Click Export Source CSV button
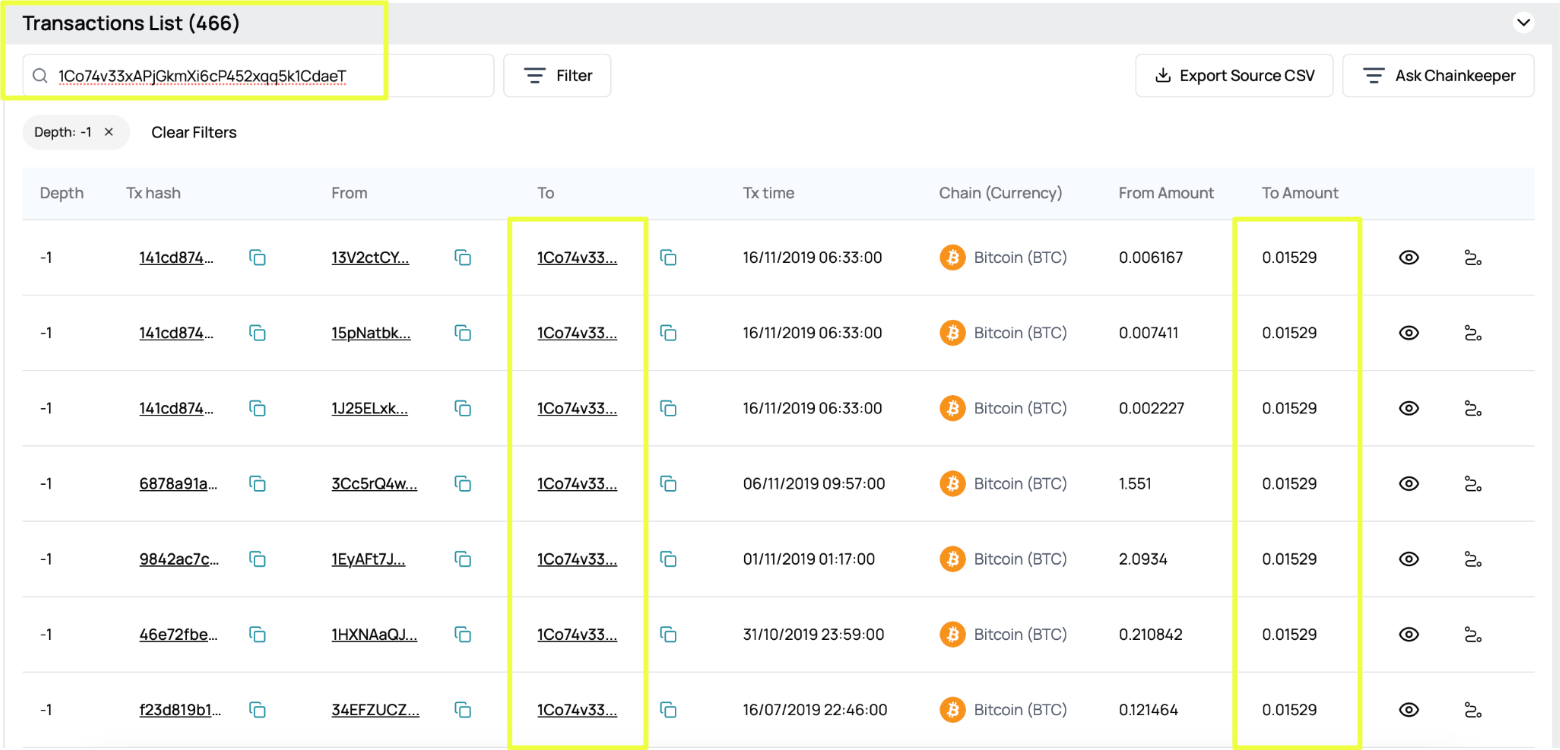Screen dimensions: 1560x750 tap(1234, 76)
